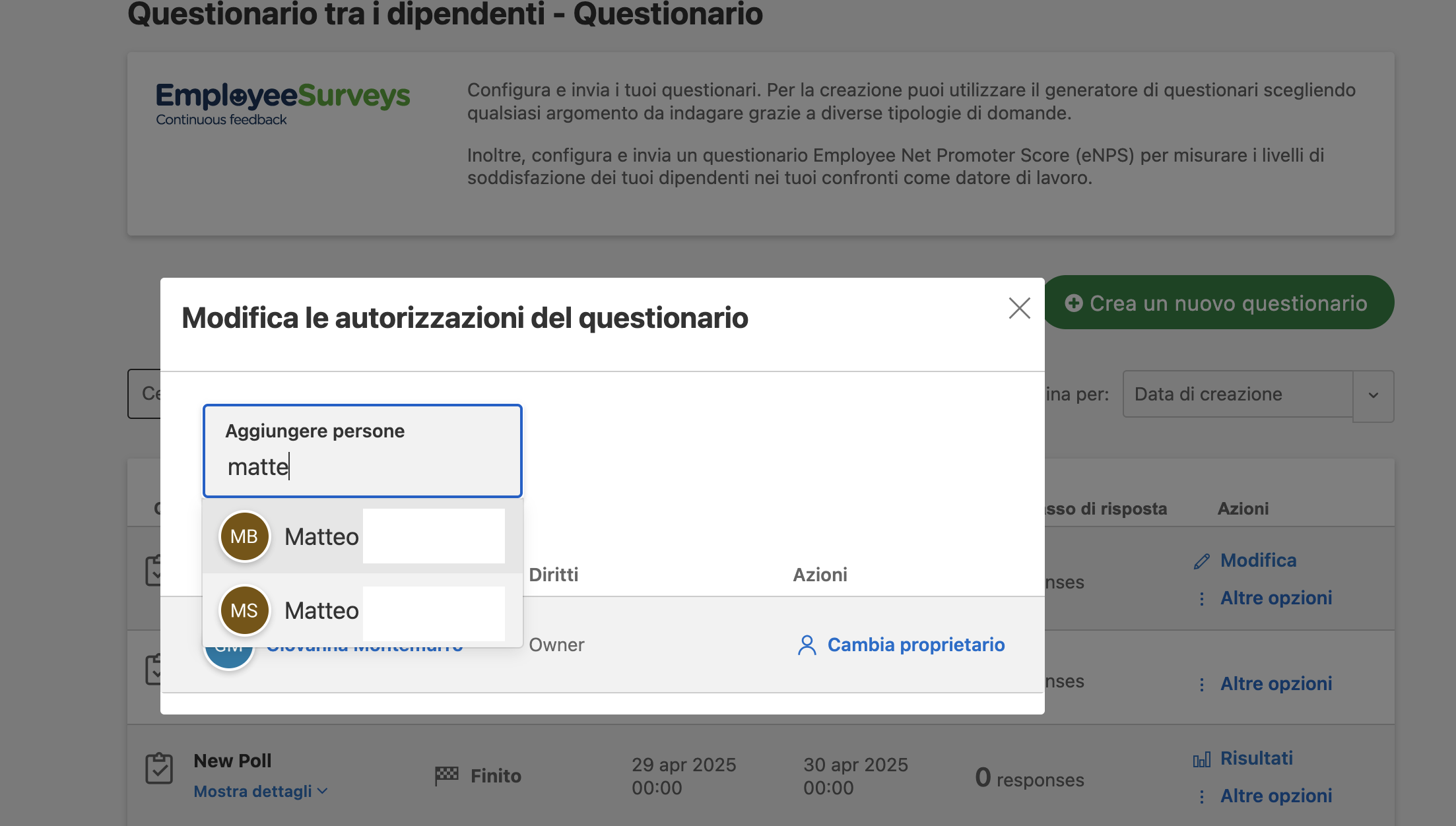Click three-dot icon below Modifica row
The width and height of the screenshot is (1456, 826).
click(x=1202, y=598)
